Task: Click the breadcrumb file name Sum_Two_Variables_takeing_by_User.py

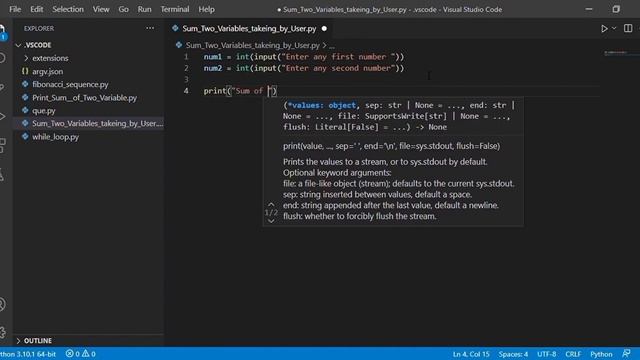Action: coord(253,45)
